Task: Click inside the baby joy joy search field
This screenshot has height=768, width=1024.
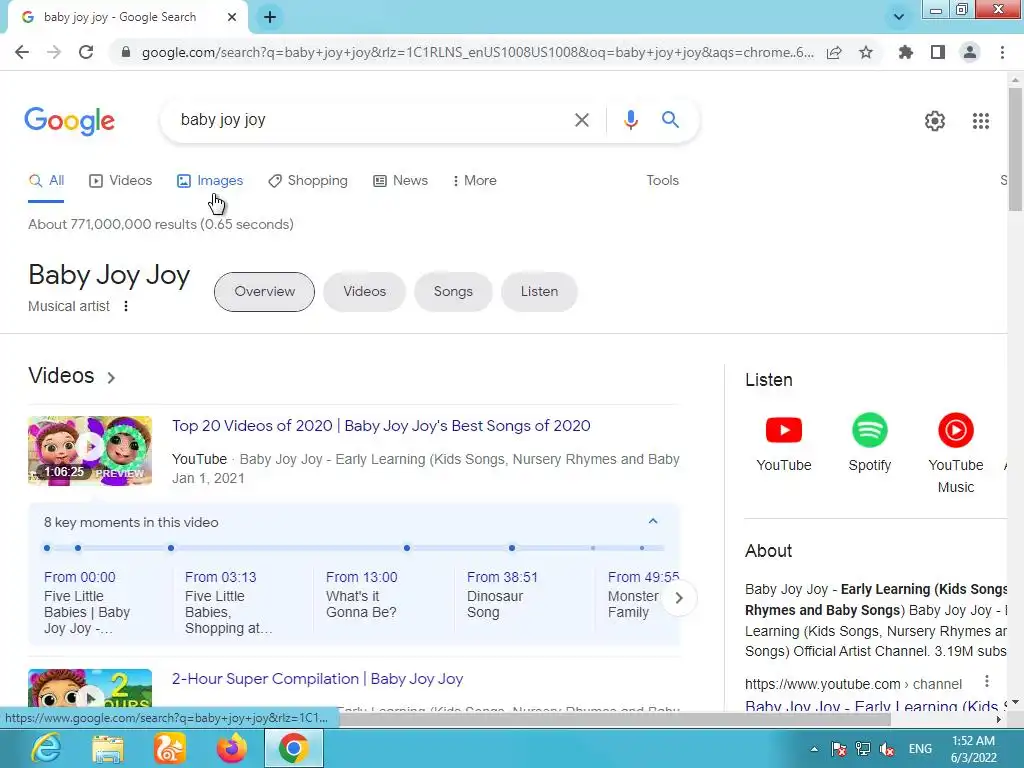Action: (372, 120)
